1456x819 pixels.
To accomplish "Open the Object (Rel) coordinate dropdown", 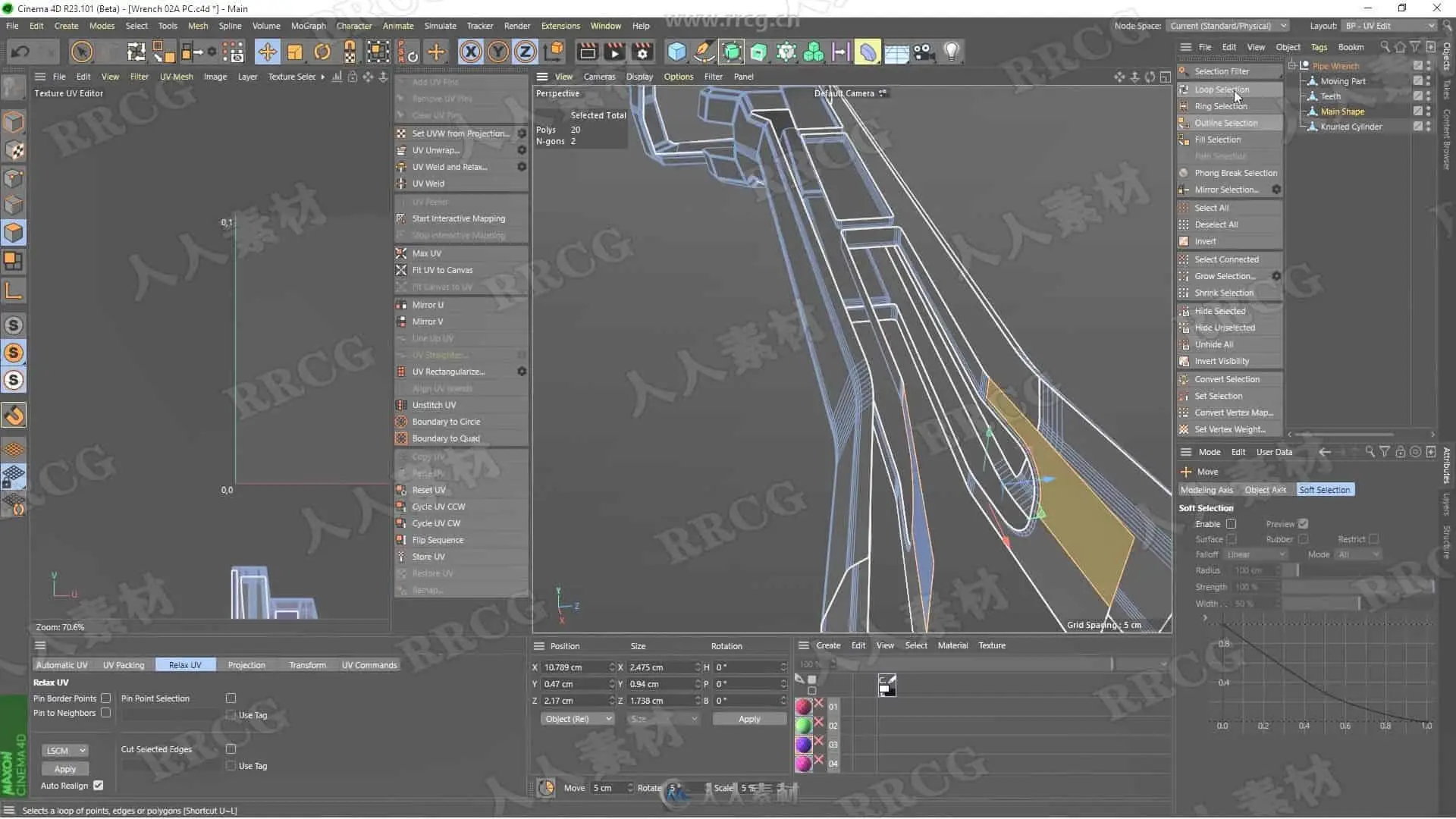I will (x=577, y=719).
